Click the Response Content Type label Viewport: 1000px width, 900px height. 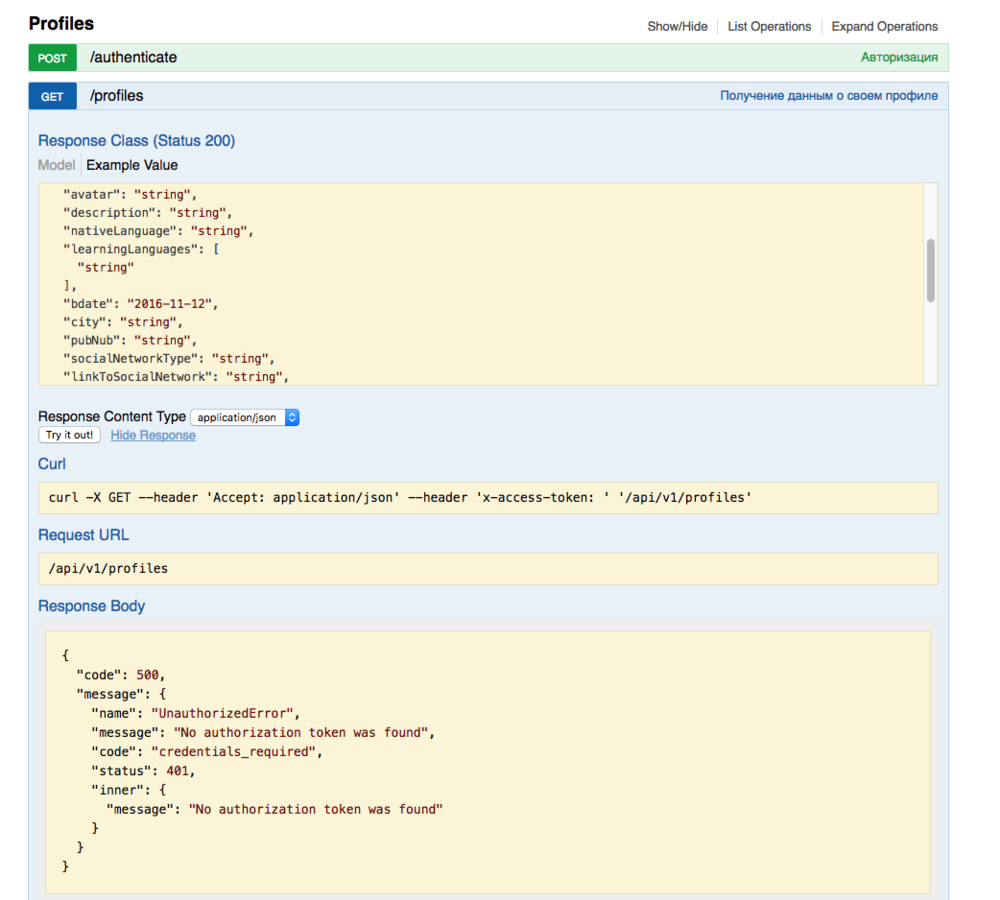(x=112, y=417)
